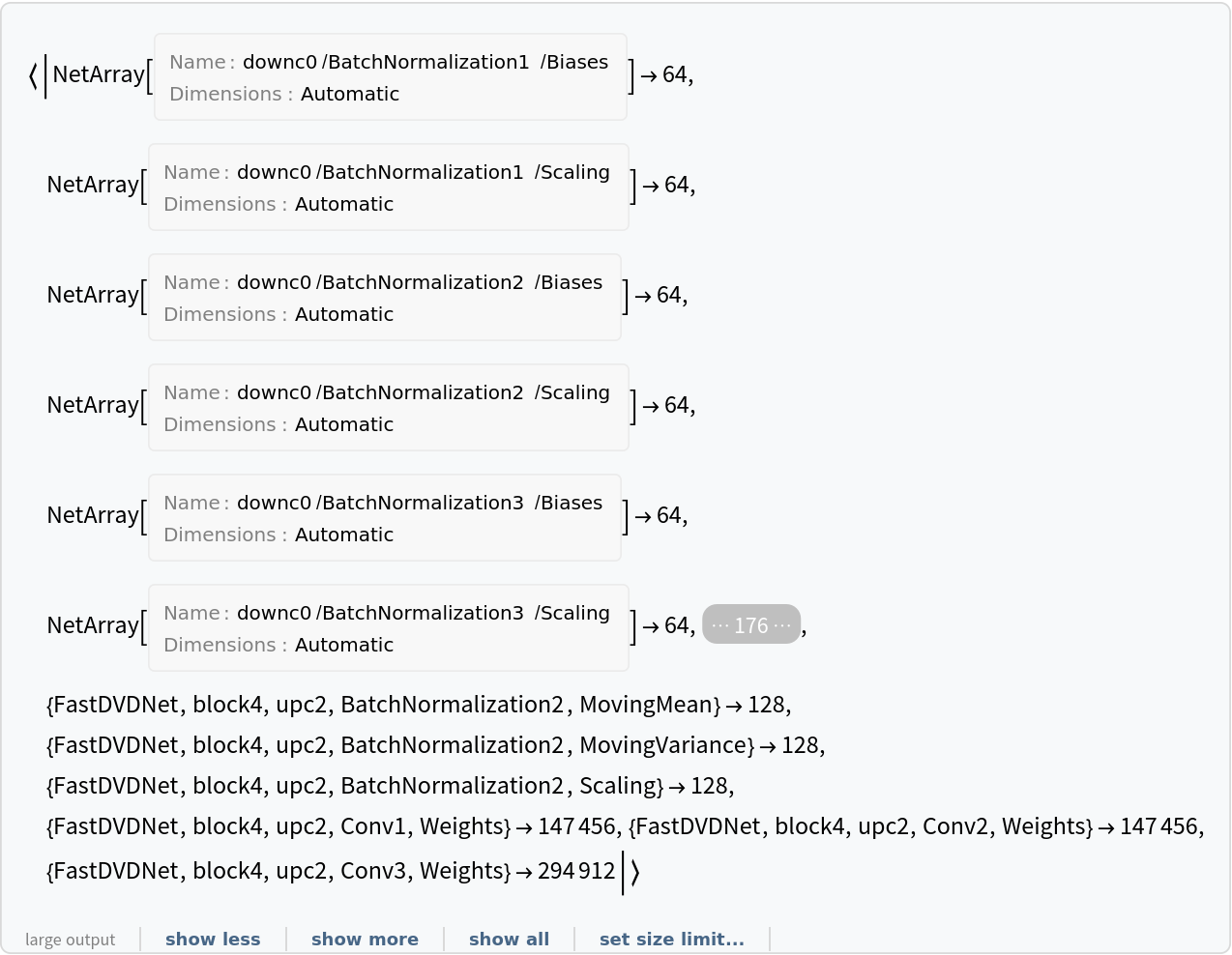Pick the BatchNormalization3 /Scaling NetArray box
The image size is (1232, 955).
coord(388,628)
